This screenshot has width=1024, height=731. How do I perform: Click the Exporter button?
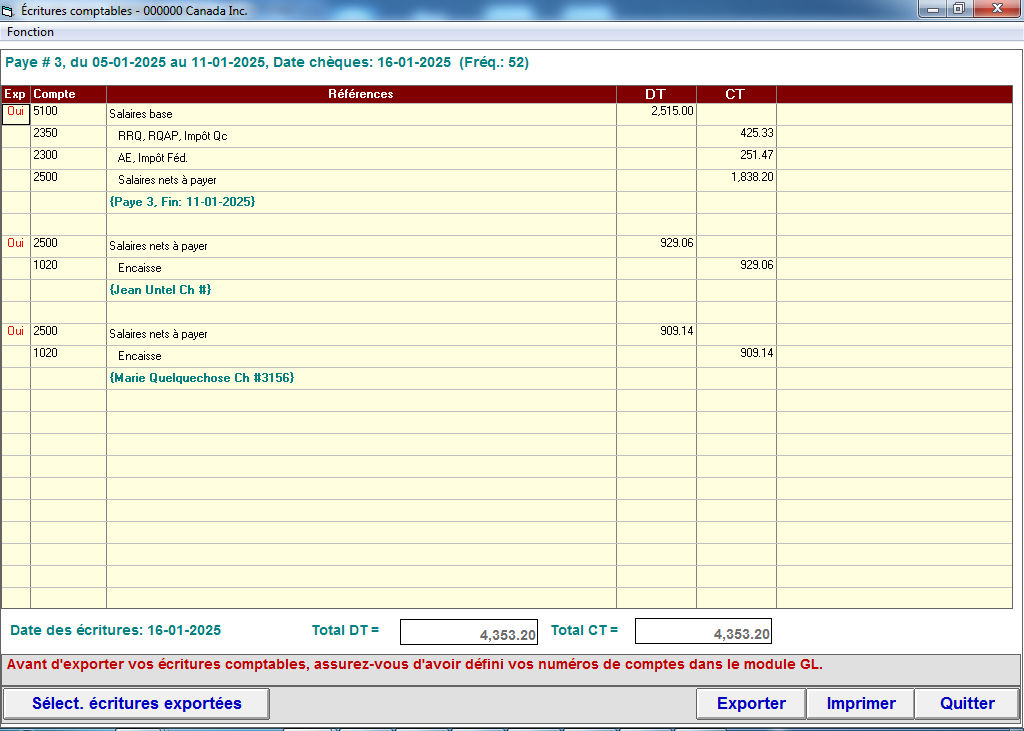pos(751,704)
